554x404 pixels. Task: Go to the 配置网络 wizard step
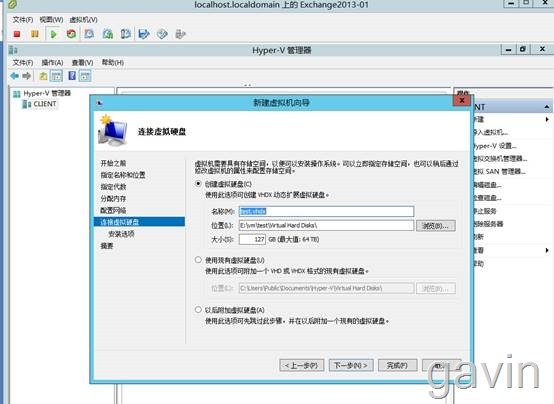click(x=113, y=210)
